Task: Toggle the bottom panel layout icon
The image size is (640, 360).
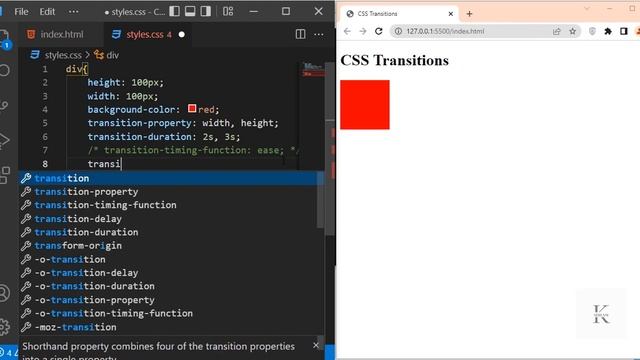Action: 190,11
